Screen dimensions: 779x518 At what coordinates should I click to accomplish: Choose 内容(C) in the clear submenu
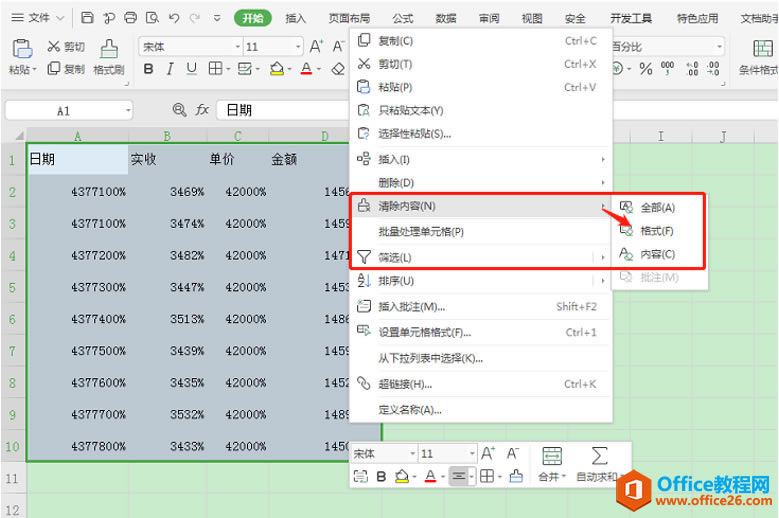coord(658,254)
